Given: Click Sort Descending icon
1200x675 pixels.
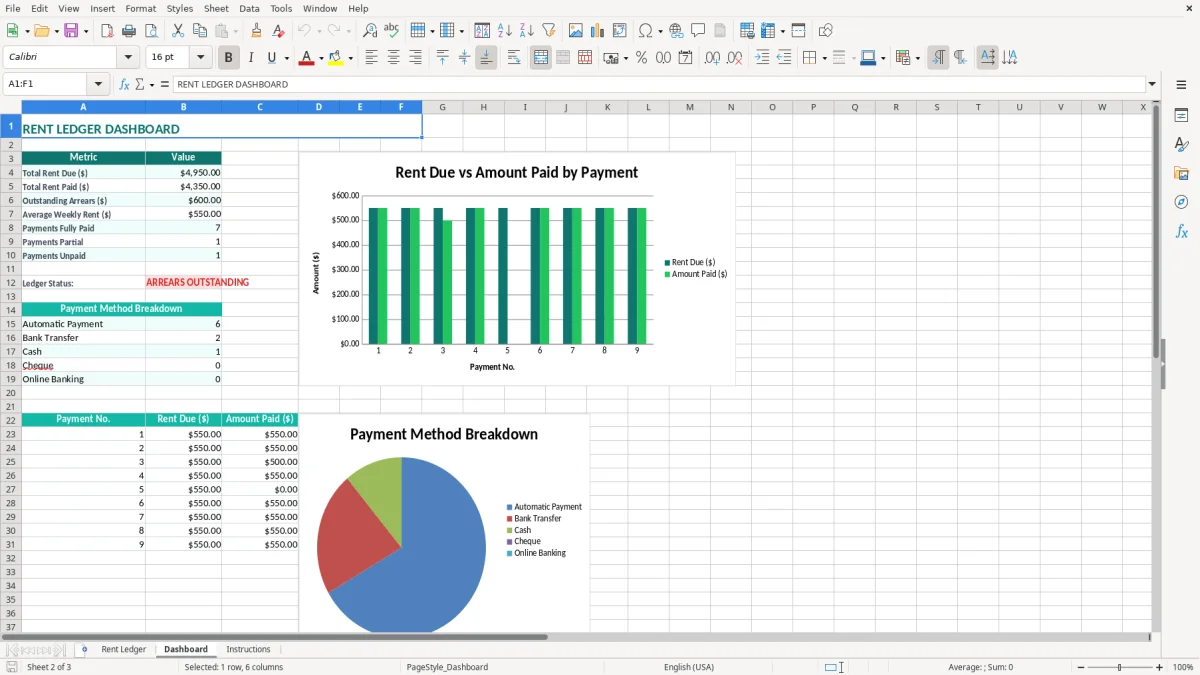Looking at the screenshot, I should coord(527,31).
